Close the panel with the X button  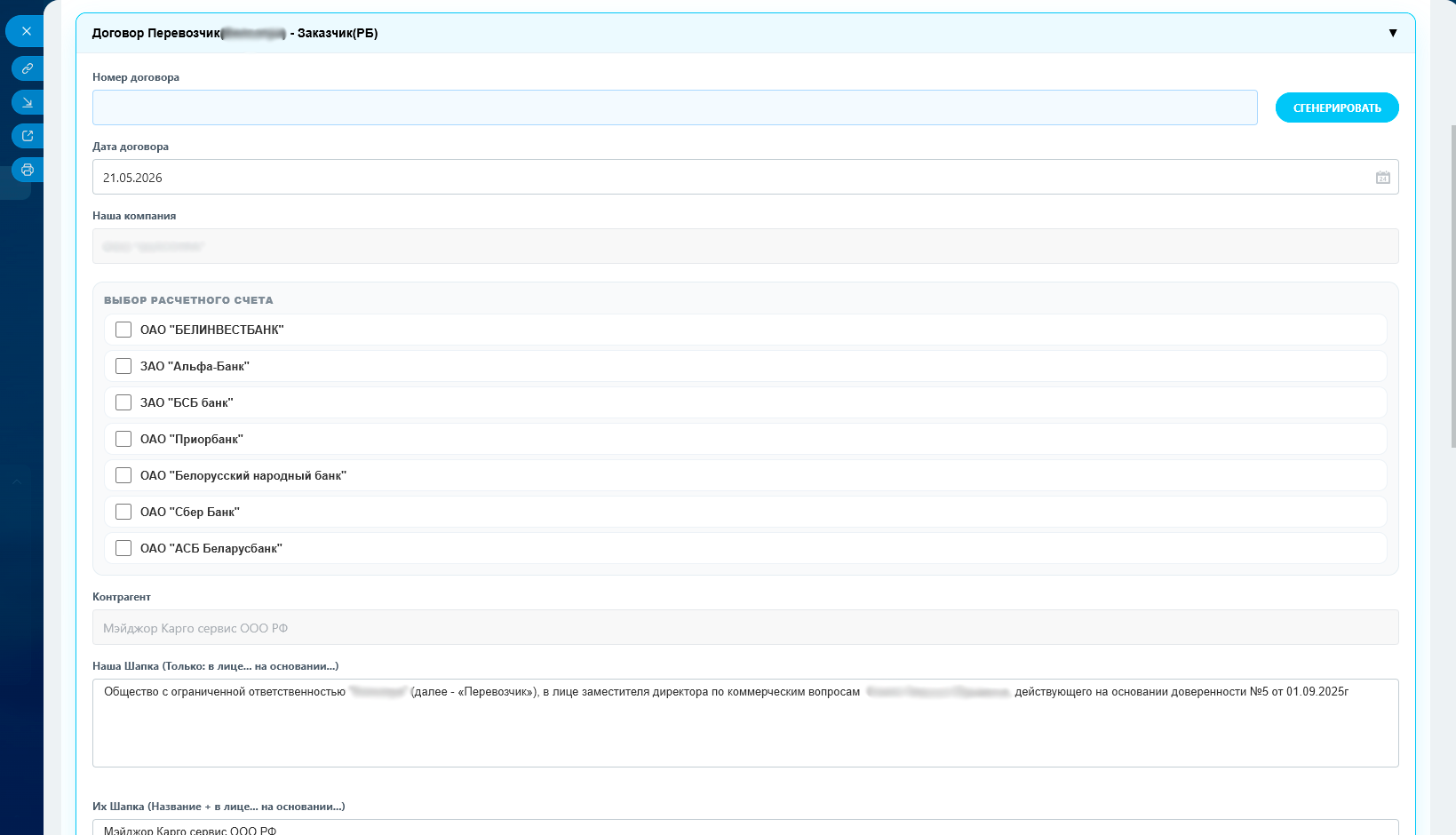pyautogui.click(x=27, y=31)
